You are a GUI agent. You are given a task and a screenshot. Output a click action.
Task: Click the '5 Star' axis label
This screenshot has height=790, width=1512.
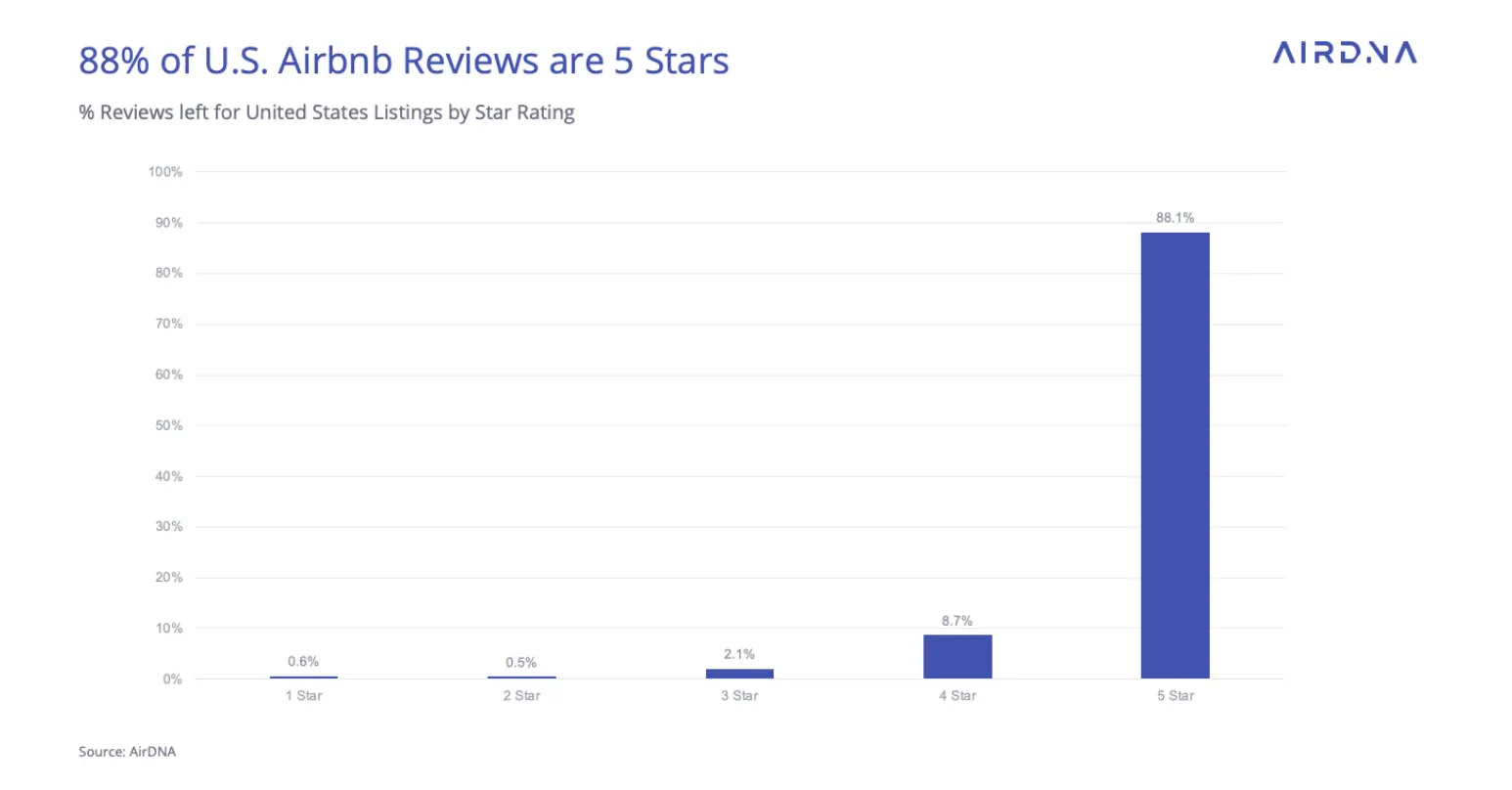click(1175, 696)
